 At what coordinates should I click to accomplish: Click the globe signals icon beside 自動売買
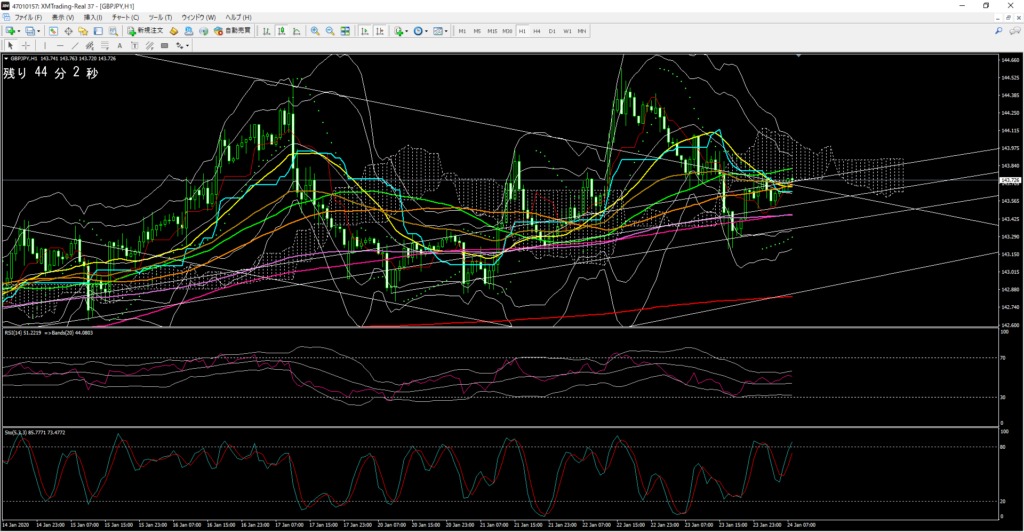click(203, 31)
